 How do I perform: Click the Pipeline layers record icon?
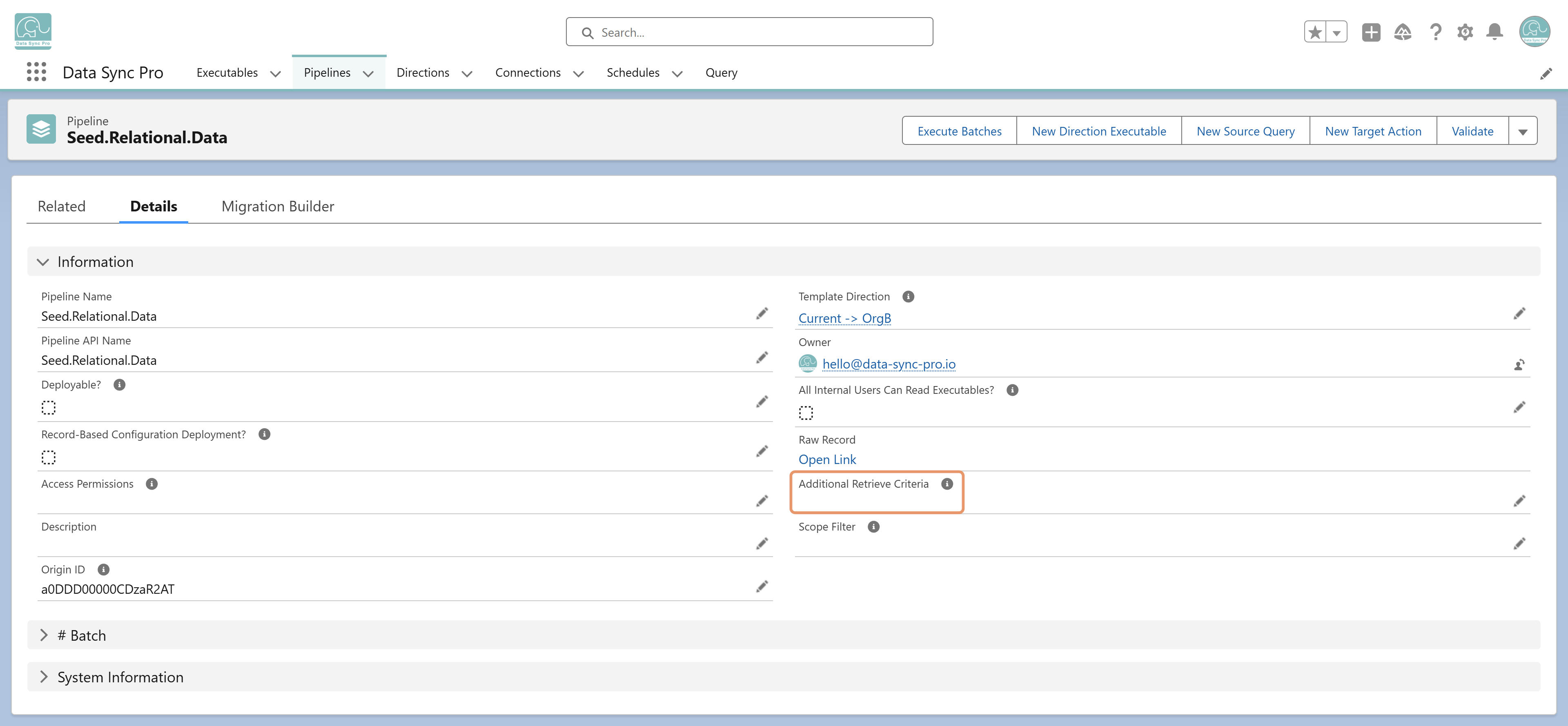click(x=41, y=129)
